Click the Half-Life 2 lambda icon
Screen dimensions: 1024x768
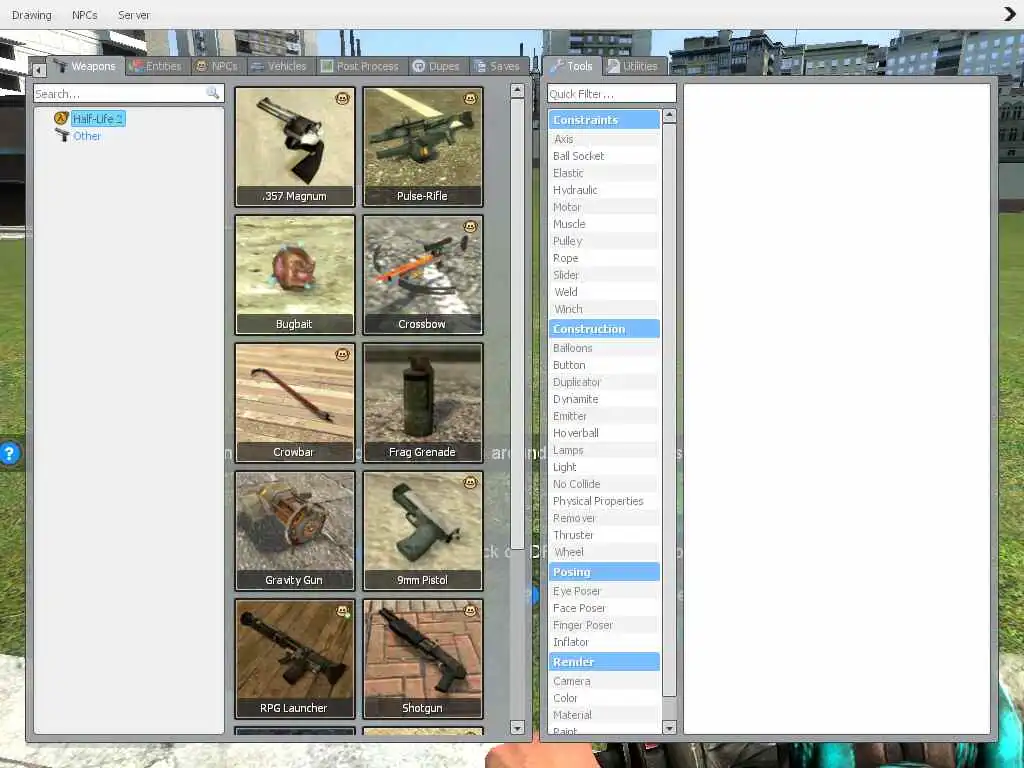point(61,118)
